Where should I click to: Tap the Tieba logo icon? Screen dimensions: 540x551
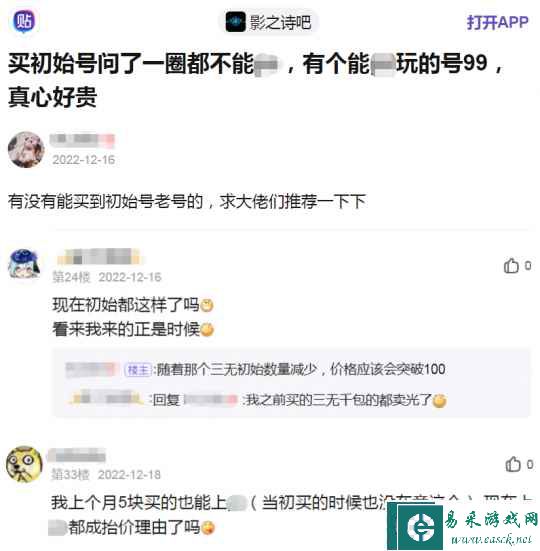click(x=24, y=21)
